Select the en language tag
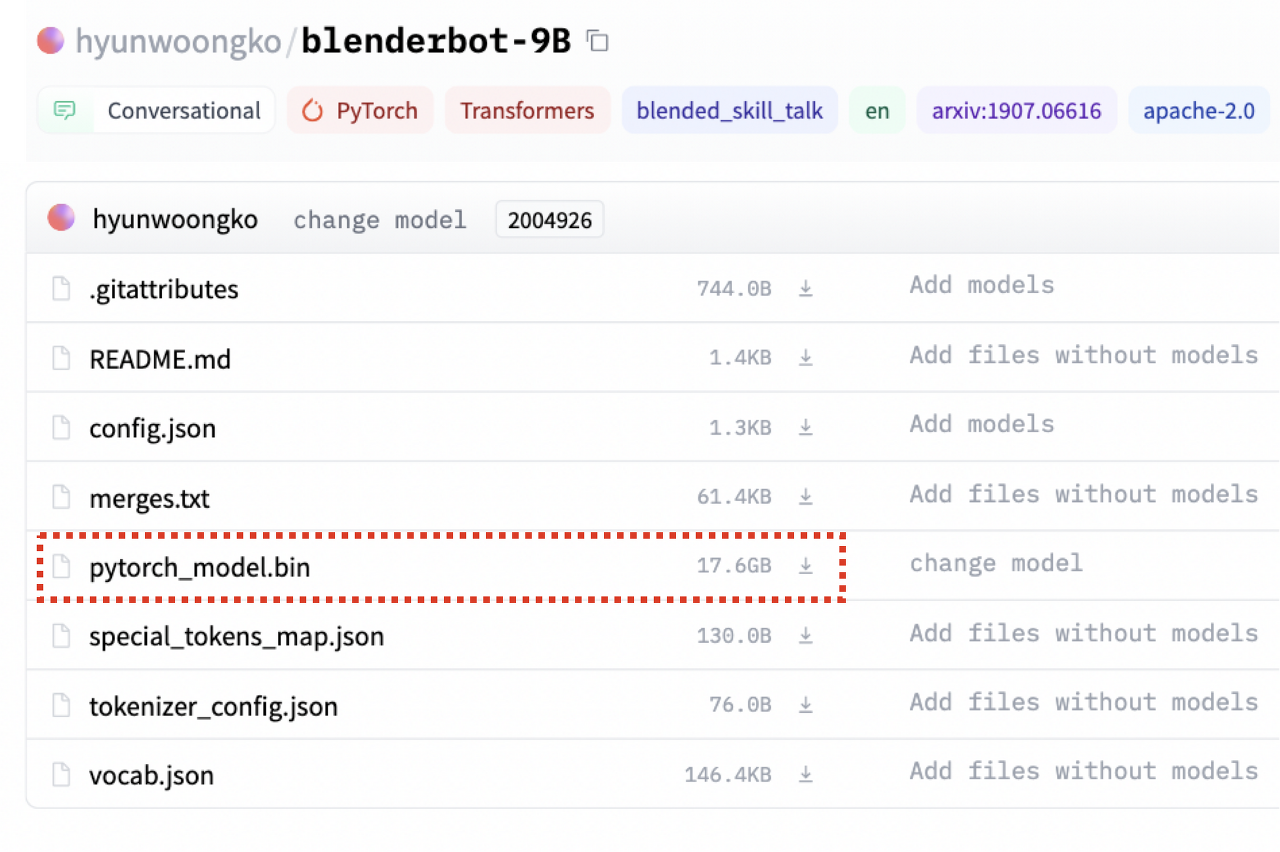The width and height of the screenshot is (1280, 852). pos(877,110)
